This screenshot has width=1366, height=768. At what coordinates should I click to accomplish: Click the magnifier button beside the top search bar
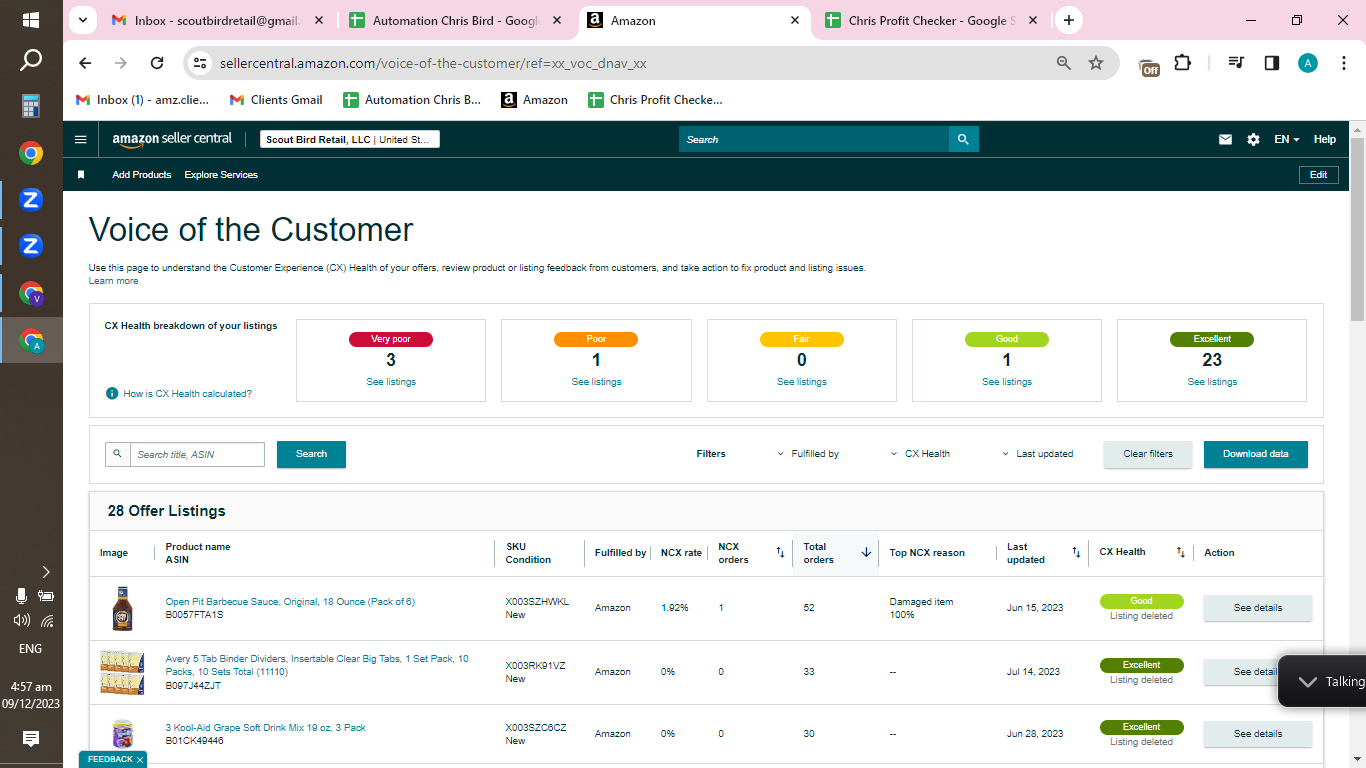tap(963, 139)
